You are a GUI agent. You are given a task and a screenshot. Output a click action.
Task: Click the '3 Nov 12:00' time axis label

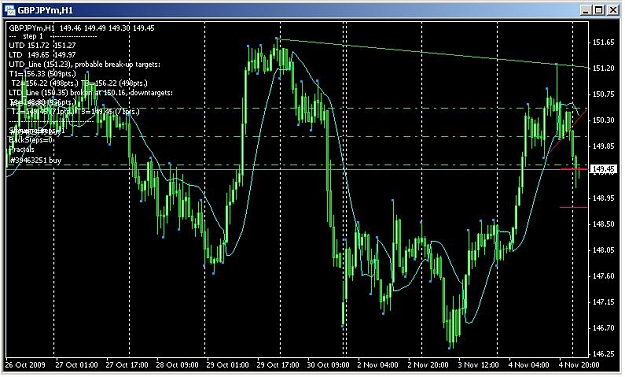(x=478, y=365)
